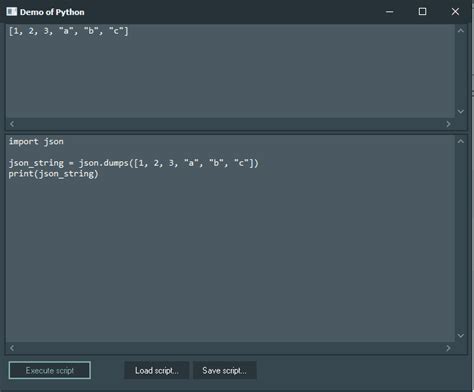Viewport: 474px width, 392px height.
Task: Click the print(json_string) line
Action: (54, 174)
